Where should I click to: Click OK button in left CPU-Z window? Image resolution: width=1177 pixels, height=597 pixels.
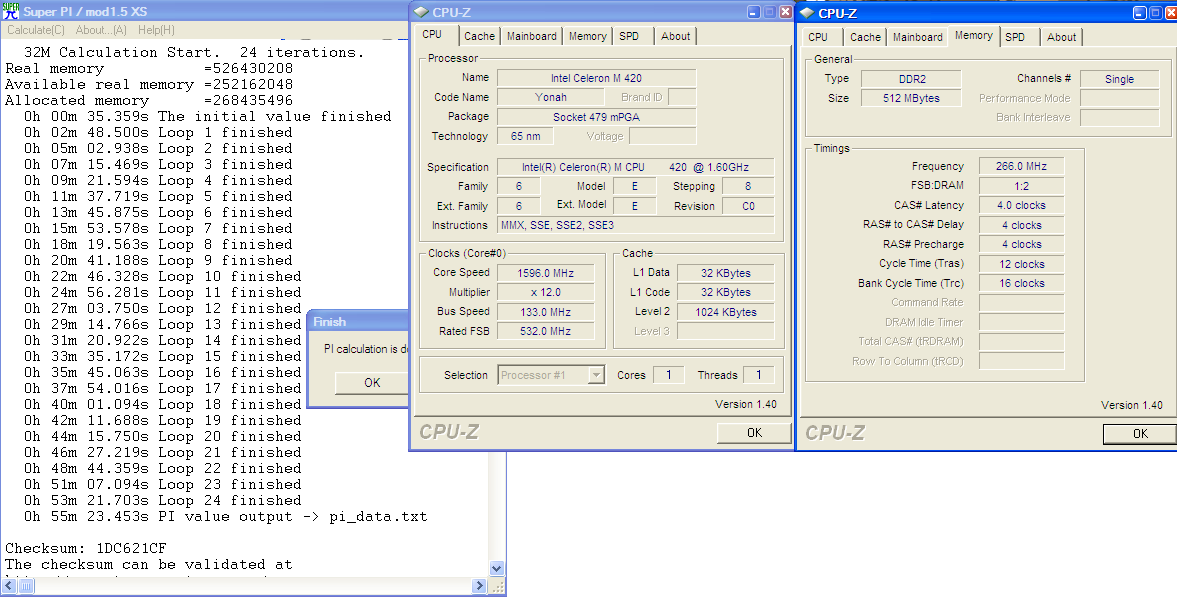click(x=754, y=433)
